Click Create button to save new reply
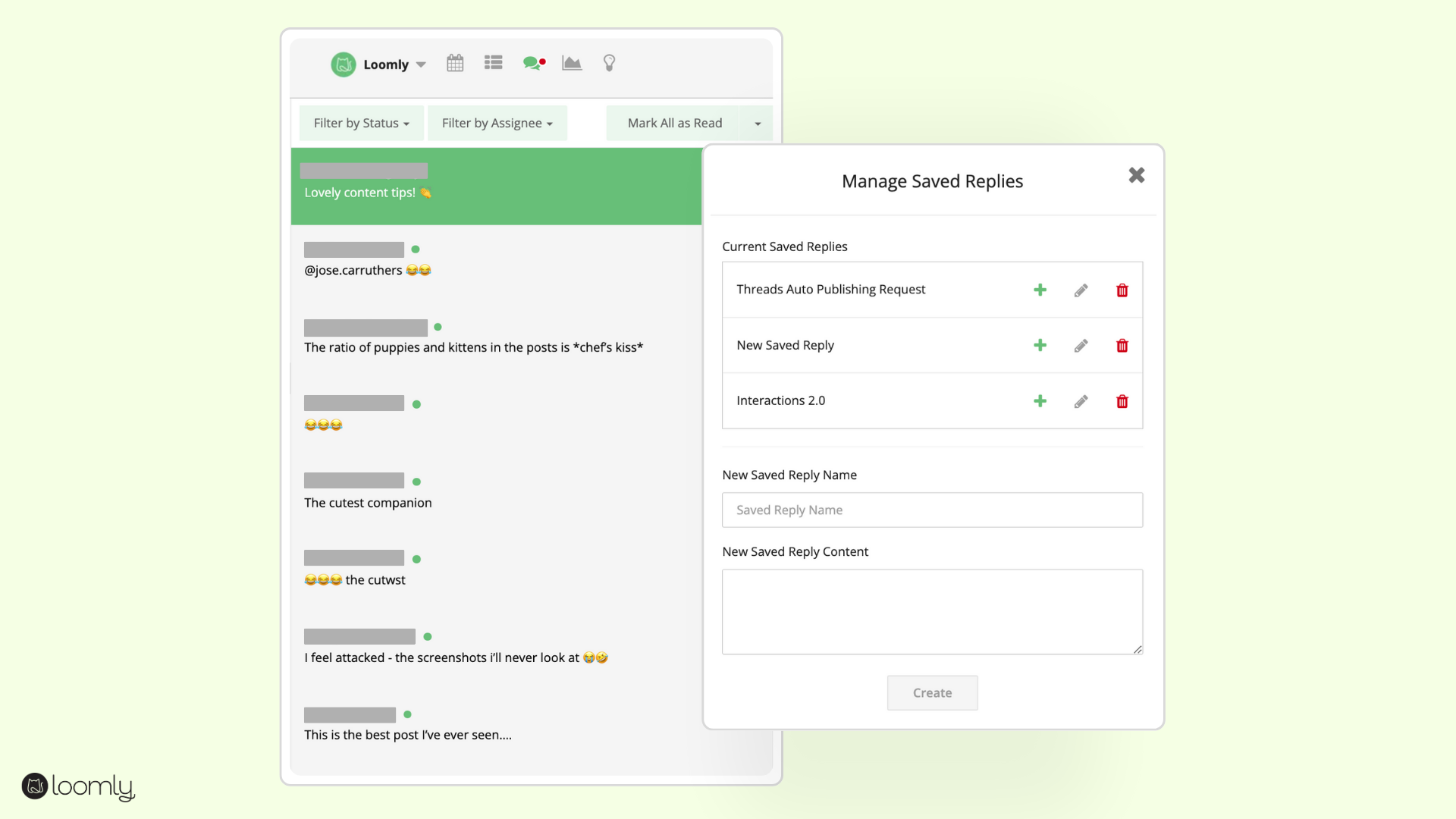This screenshot has width=1456, height=819. coord(932,692)
